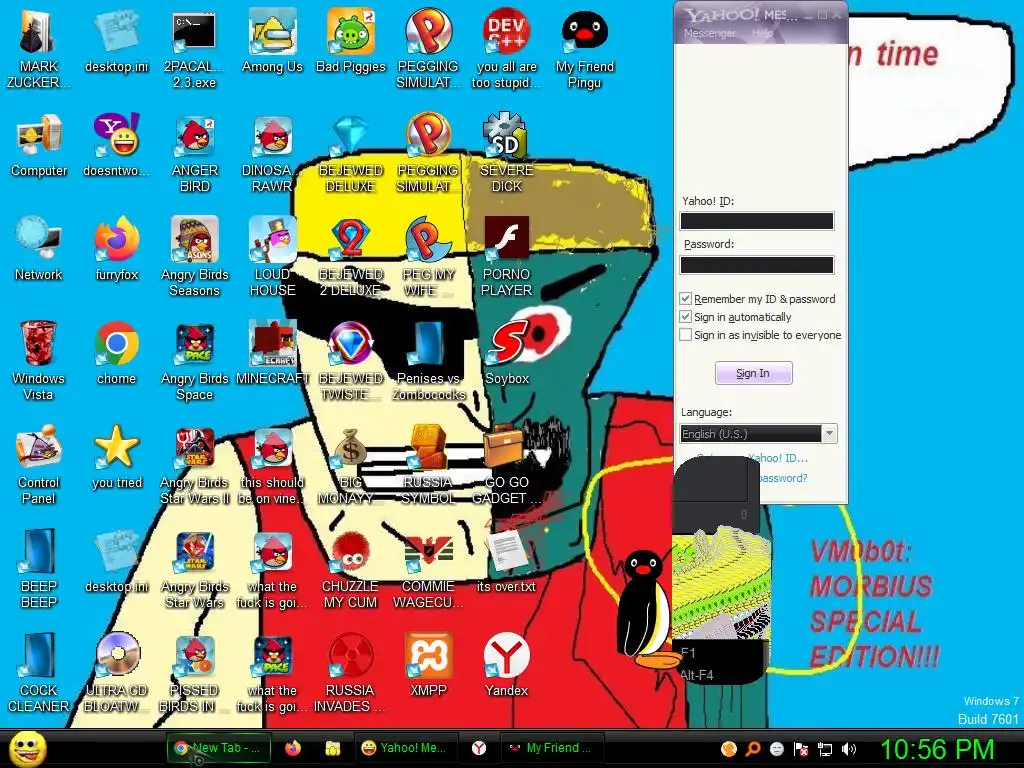The image size is (1024, 768).
Task: Click the 10:56 PM taskbar clock
Action: click(936, 749)
